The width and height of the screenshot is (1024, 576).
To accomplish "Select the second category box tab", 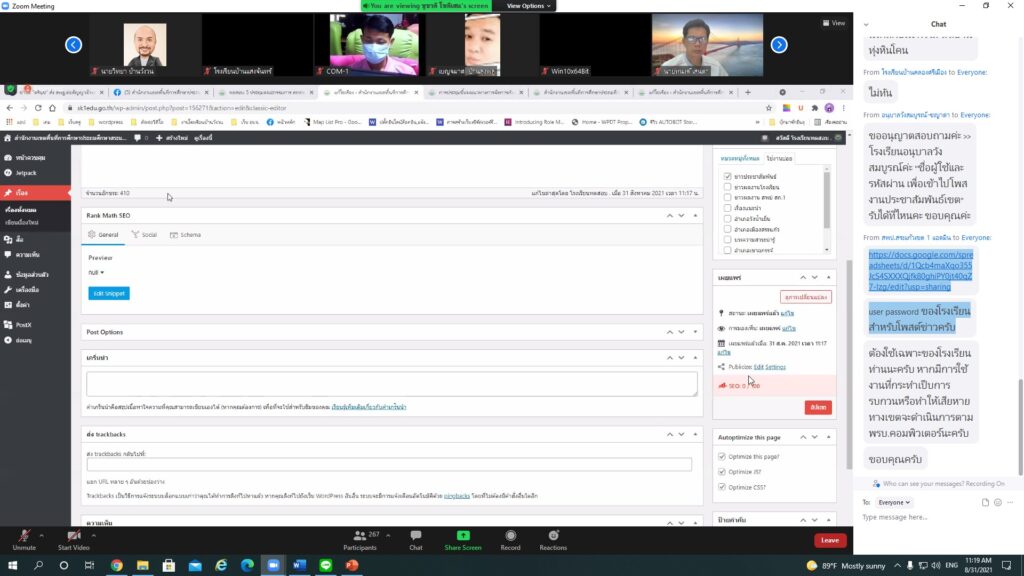I will pyautogui.click(x=779, y=159).
